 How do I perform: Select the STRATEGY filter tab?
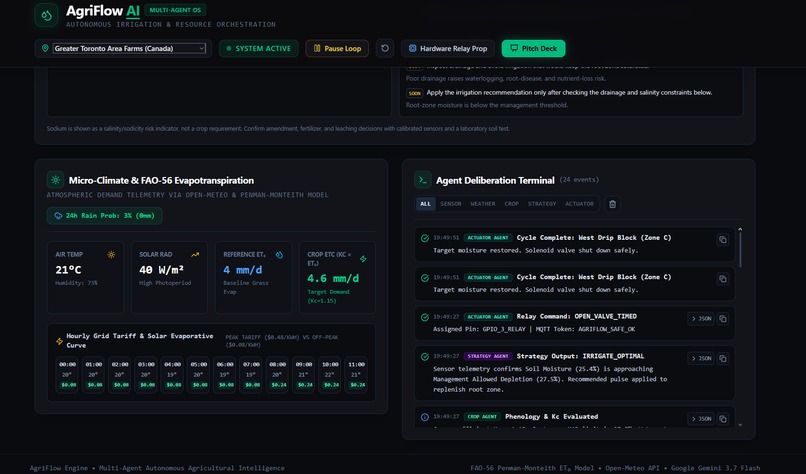point(542,204)
